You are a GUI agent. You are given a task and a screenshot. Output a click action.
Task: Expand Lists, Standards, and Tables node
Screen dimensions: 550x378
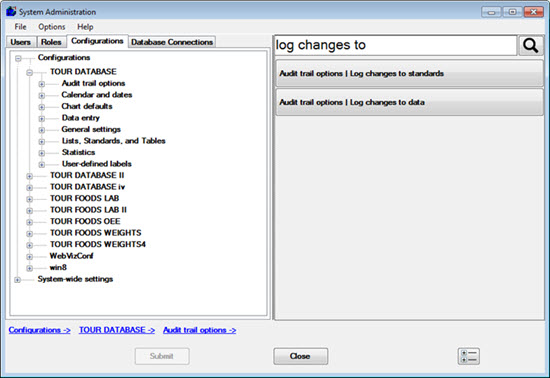pyautogui.click(x=41, y=142)
